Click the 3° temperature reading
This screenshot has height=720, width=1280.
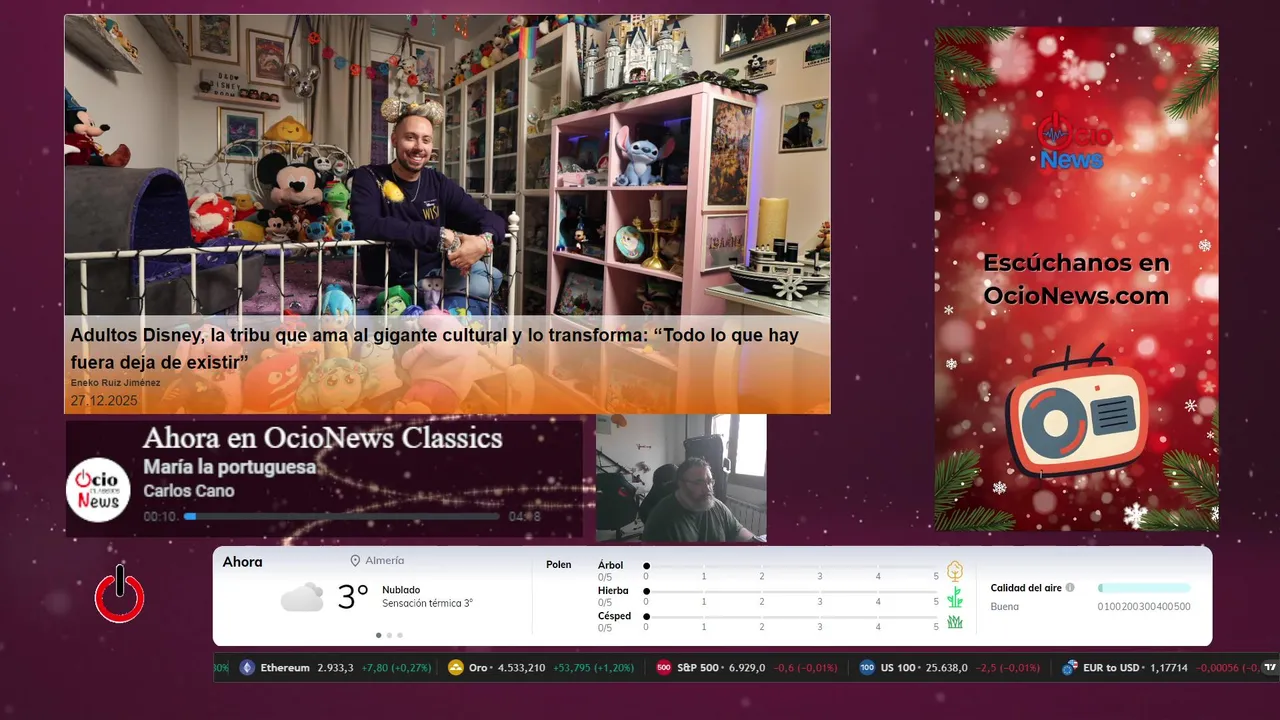[x=353, y=597]
